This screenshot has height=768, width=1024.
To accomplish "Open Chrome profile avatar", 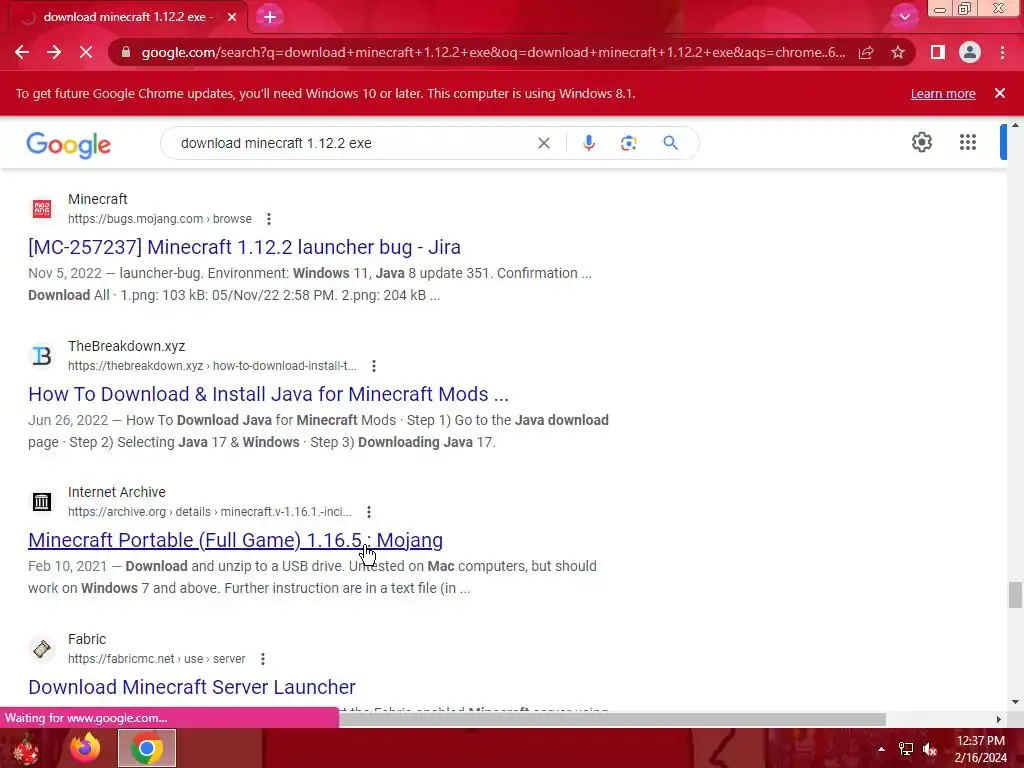I will pos(970,52).
